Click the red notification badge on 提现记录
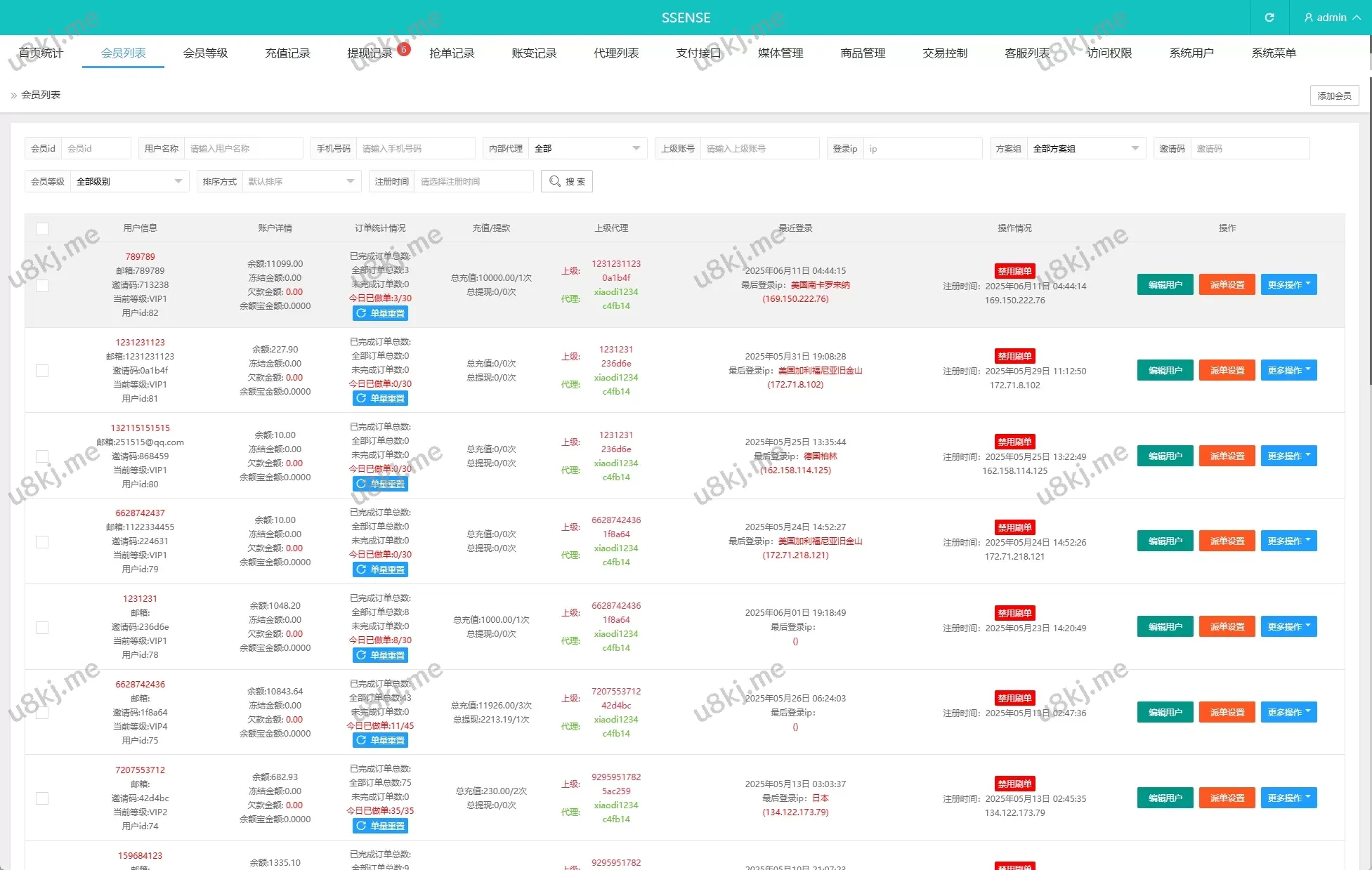 pos(404,49)
